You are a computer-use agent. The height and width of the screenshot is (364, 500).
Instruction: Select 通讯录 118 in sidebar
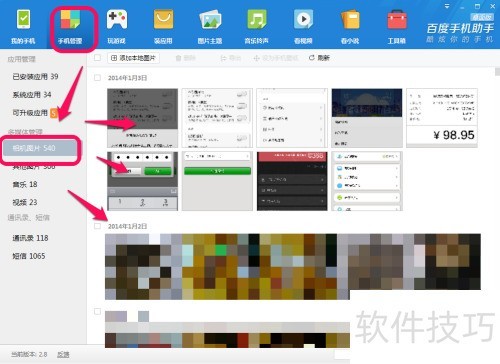(30, 238)
